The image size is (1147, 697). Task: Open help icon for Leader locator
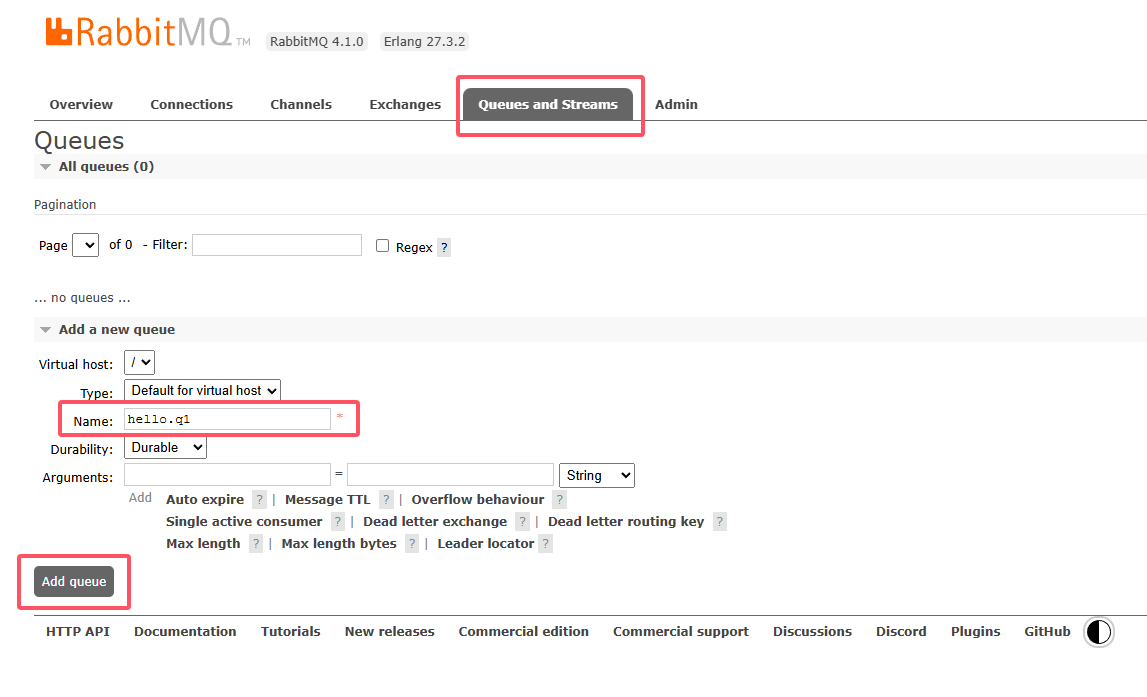[x=545, y=543]
